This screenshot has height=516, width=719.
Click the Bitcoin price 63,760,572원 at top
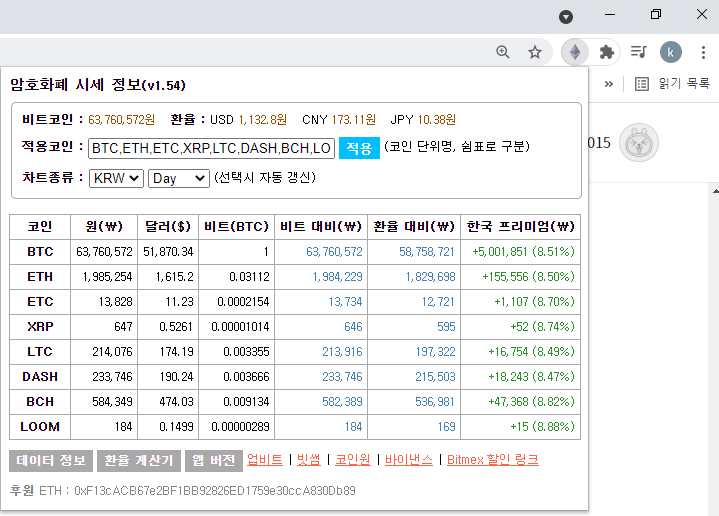click(x=122, y=120)
